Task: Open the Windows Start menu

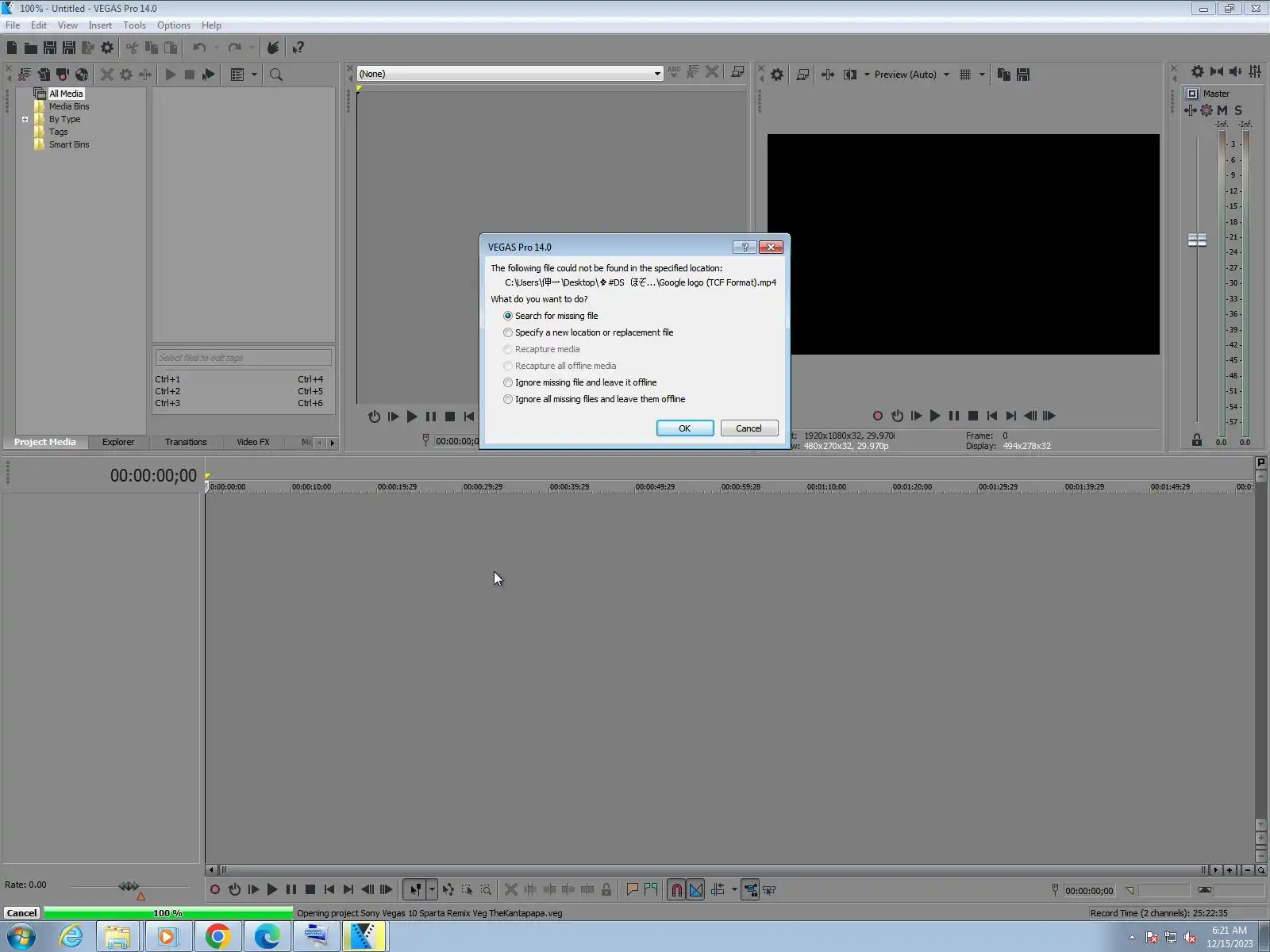Action: tap(21, 937)
